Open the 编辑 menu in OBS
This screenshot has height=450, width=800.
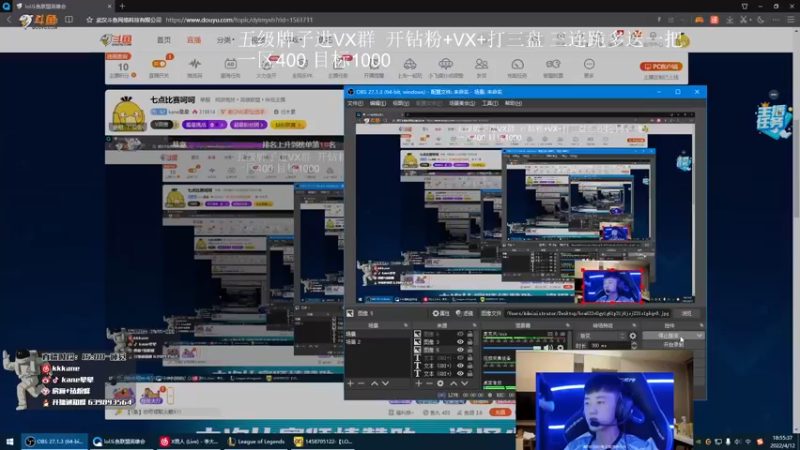pos(378,103)
